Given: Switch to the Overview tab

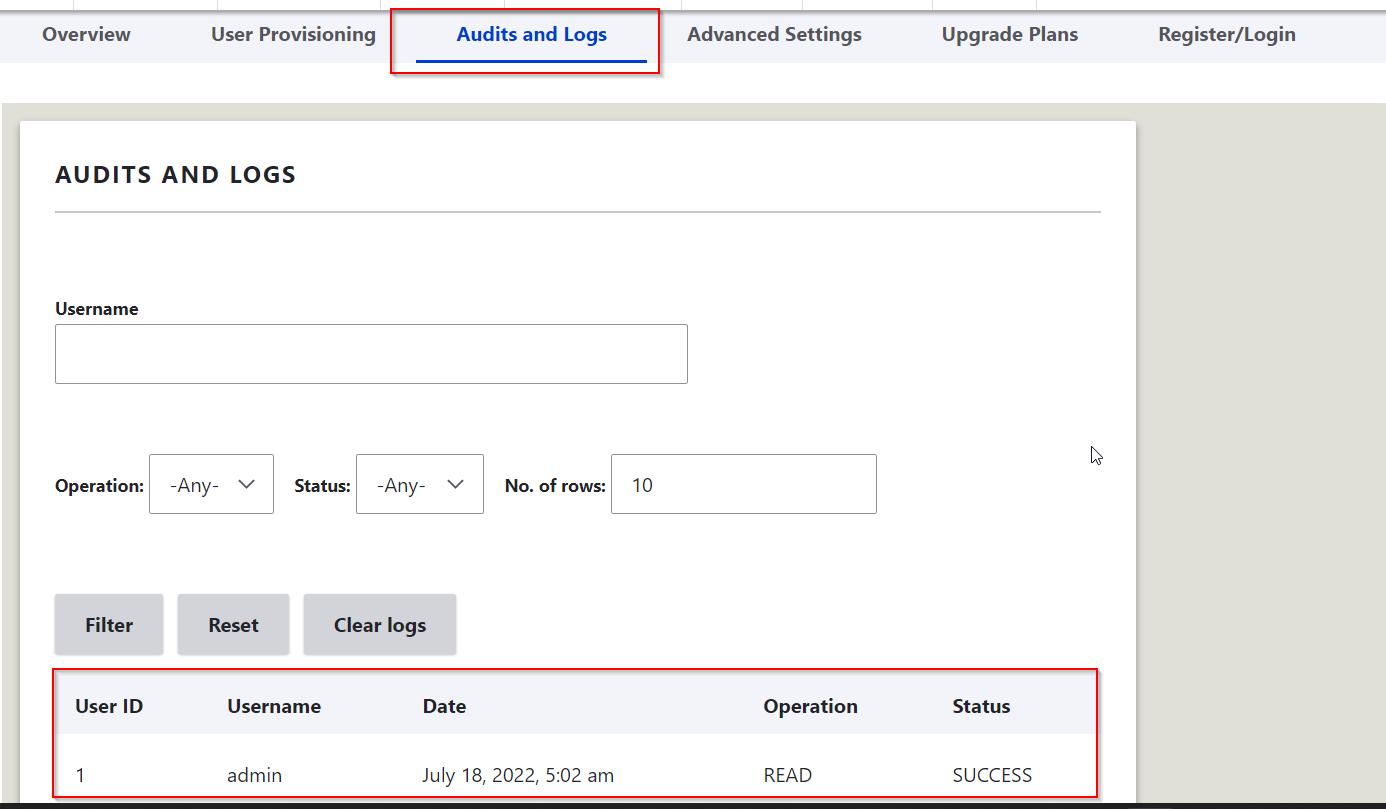Looking at the screenshot, I should [86, 34].
